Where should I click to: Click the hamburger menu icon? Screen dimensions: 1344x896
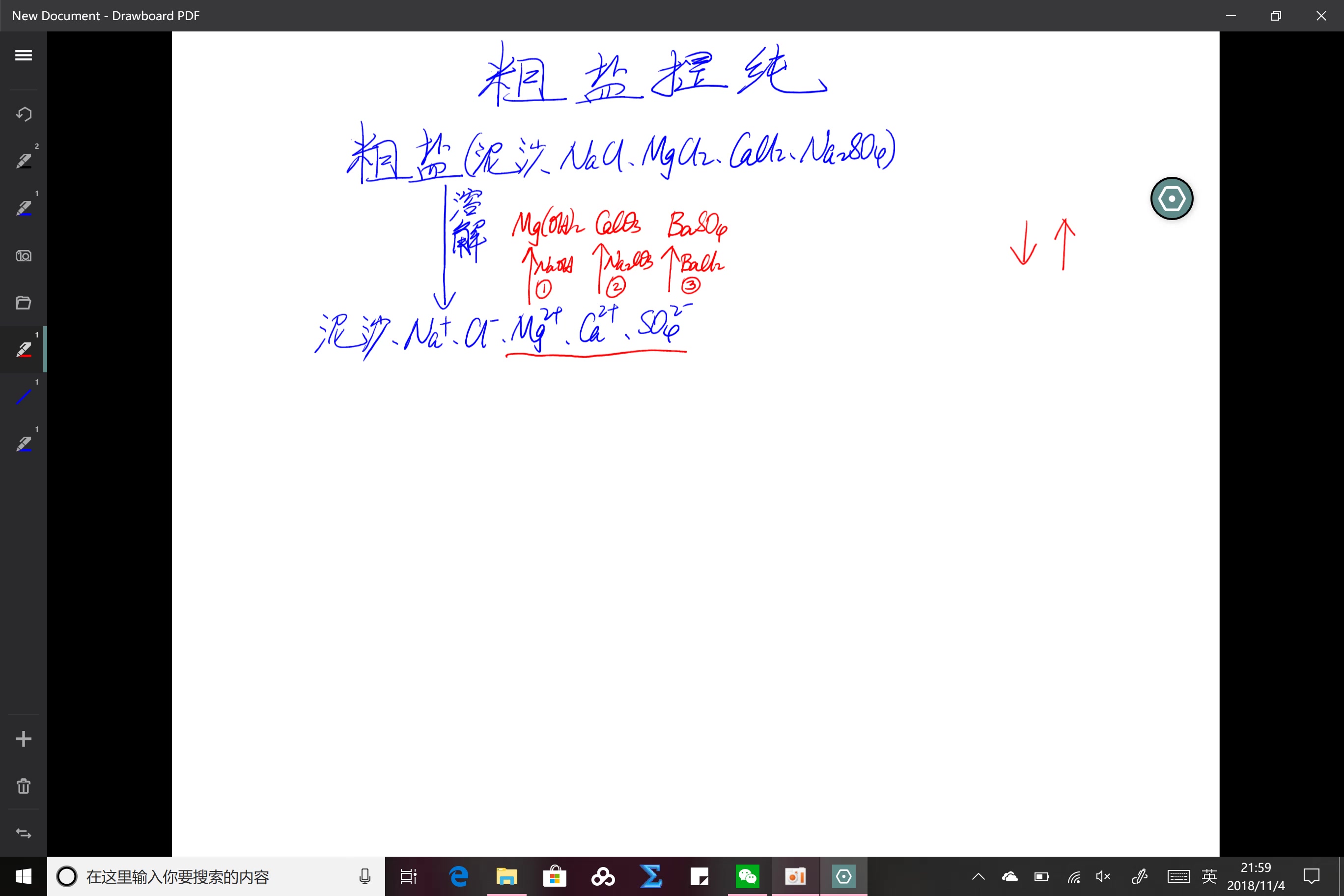coord(23,55)
